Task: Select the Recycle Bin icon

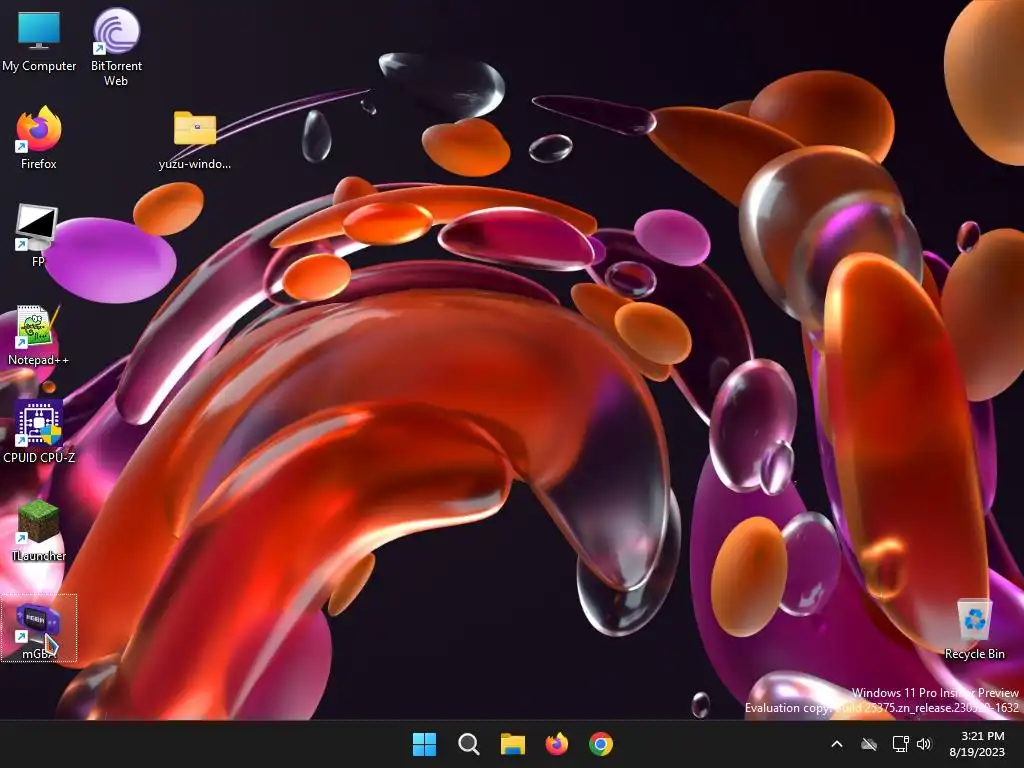Action: (974, 630)
